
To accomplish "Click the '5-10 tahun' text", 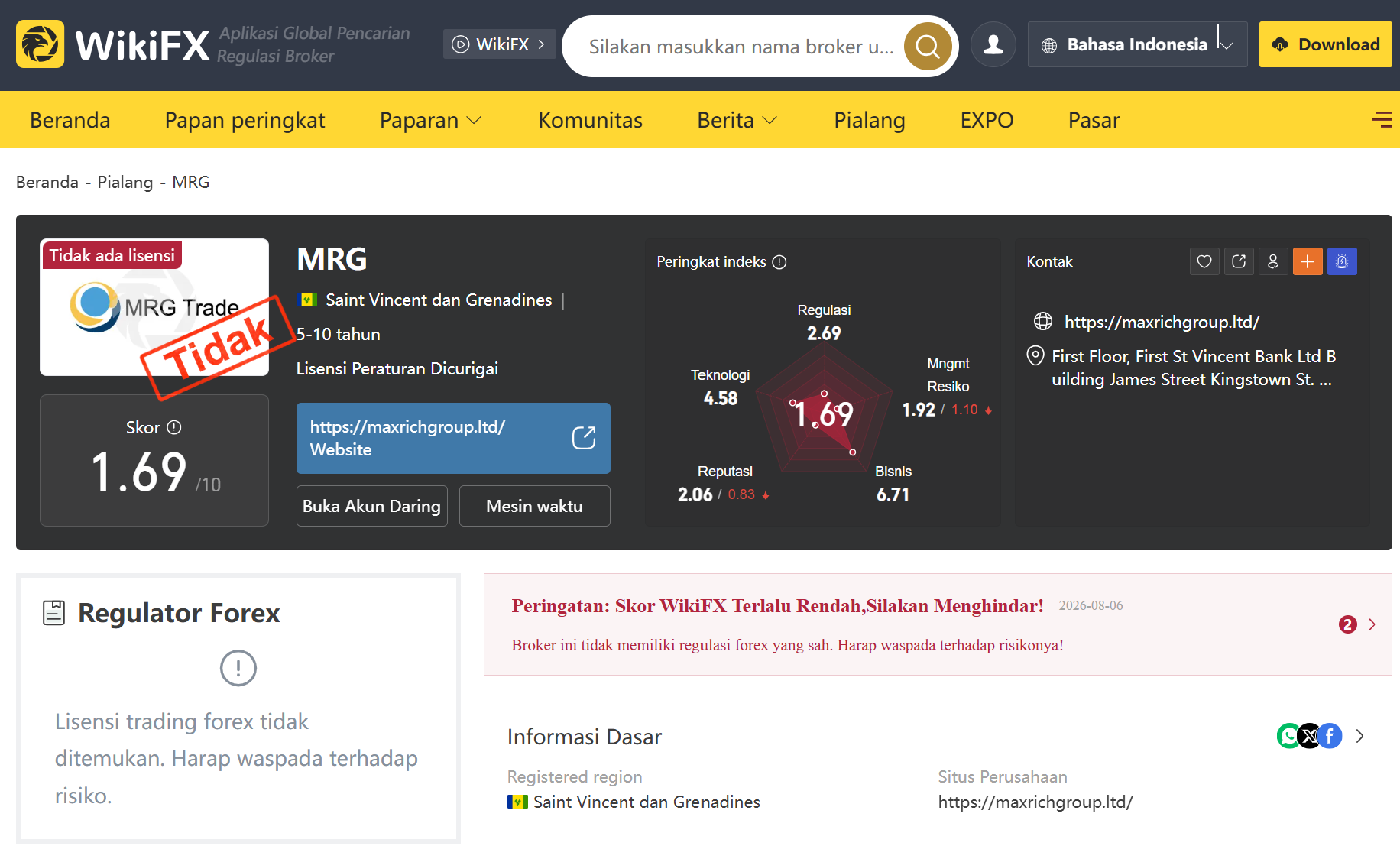I will pos(338,334).
